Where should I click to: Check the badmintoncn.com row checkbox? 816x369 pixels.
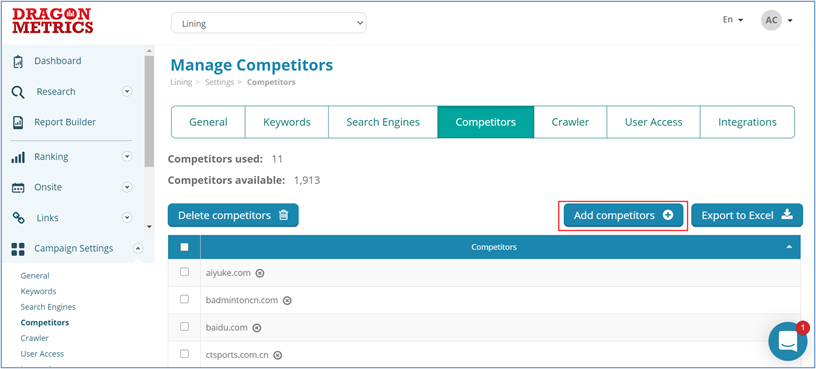[184, 299]
